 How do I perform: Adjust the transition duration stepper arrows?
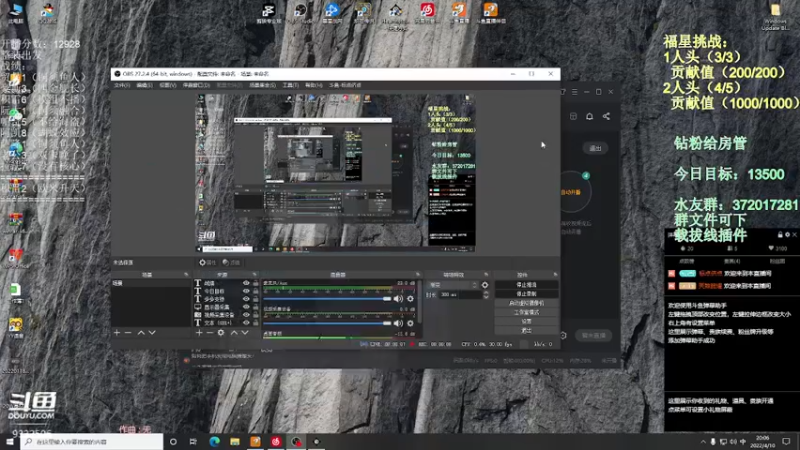[x=486, y=295]
